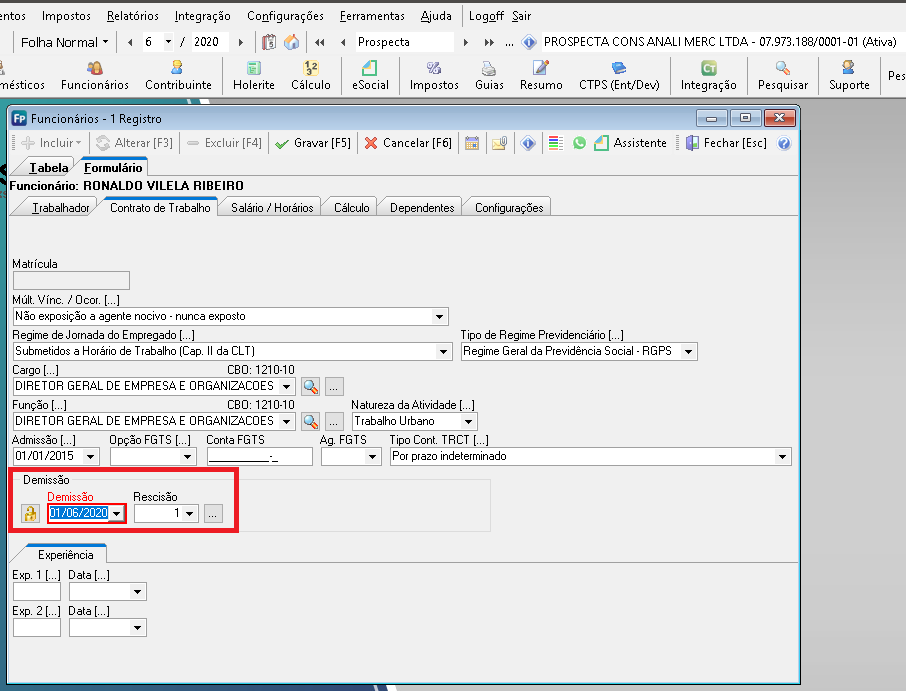Open the Natureza da Atividade dropdown
The height and width of the screenshot is (691, 906).
click(x=468, y=421)
